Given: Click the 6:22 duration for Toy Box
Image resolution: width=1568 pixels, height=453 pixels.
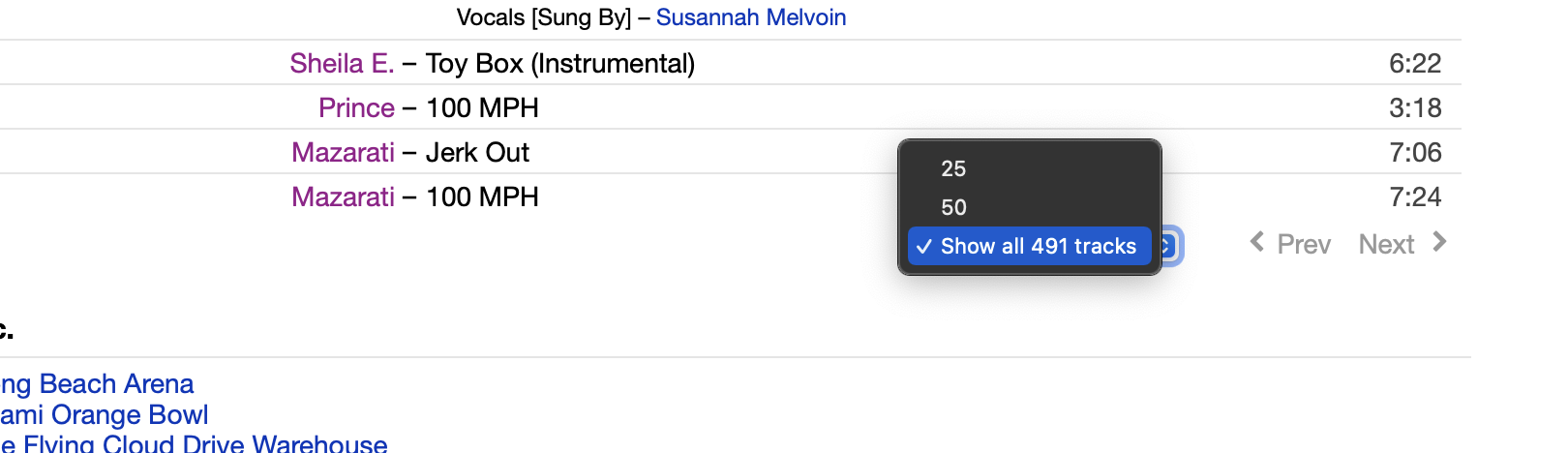Looking at the screenshot, I should point(1414,64).
